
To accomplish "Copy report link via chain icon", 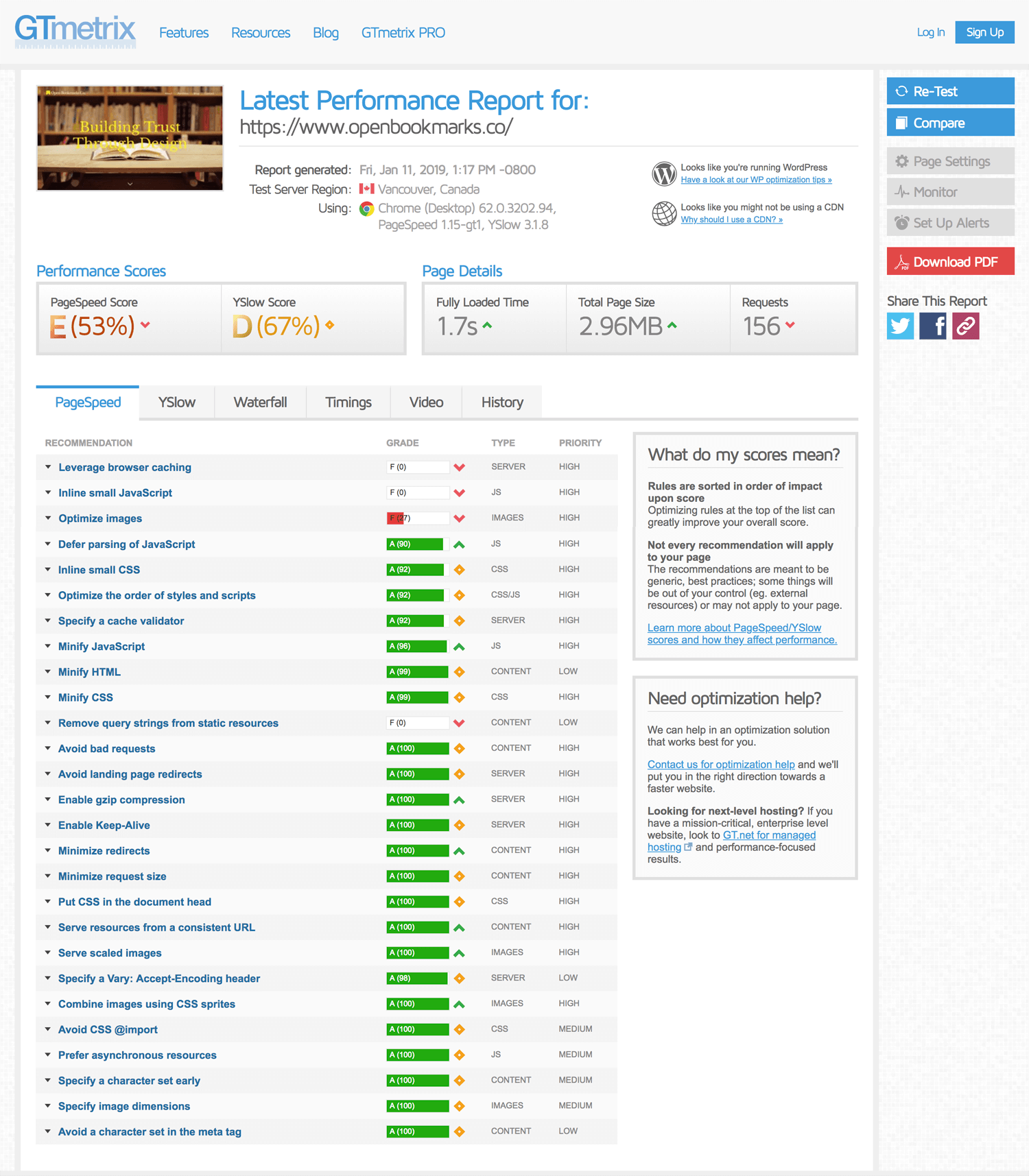I will [966, 326].
